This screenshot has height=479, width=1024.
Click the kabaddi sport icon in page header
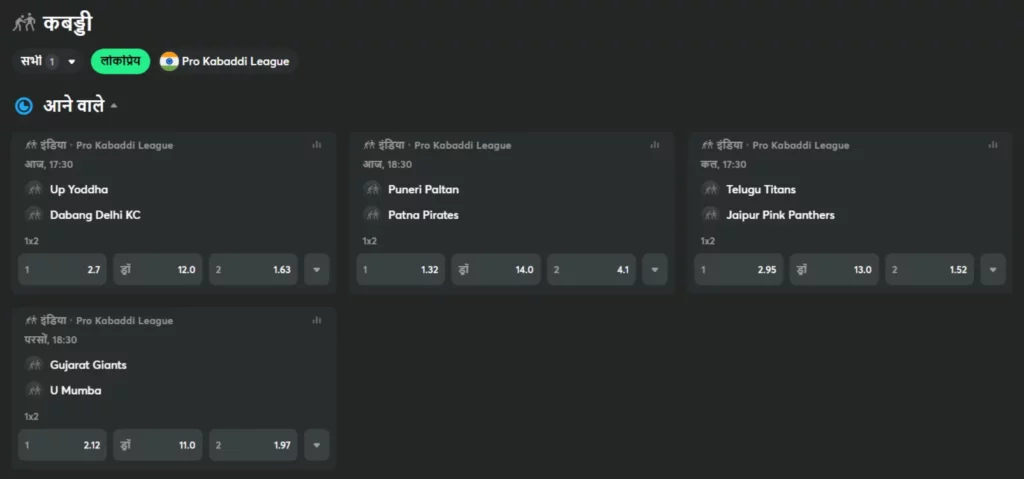click(x=24, y=22)
